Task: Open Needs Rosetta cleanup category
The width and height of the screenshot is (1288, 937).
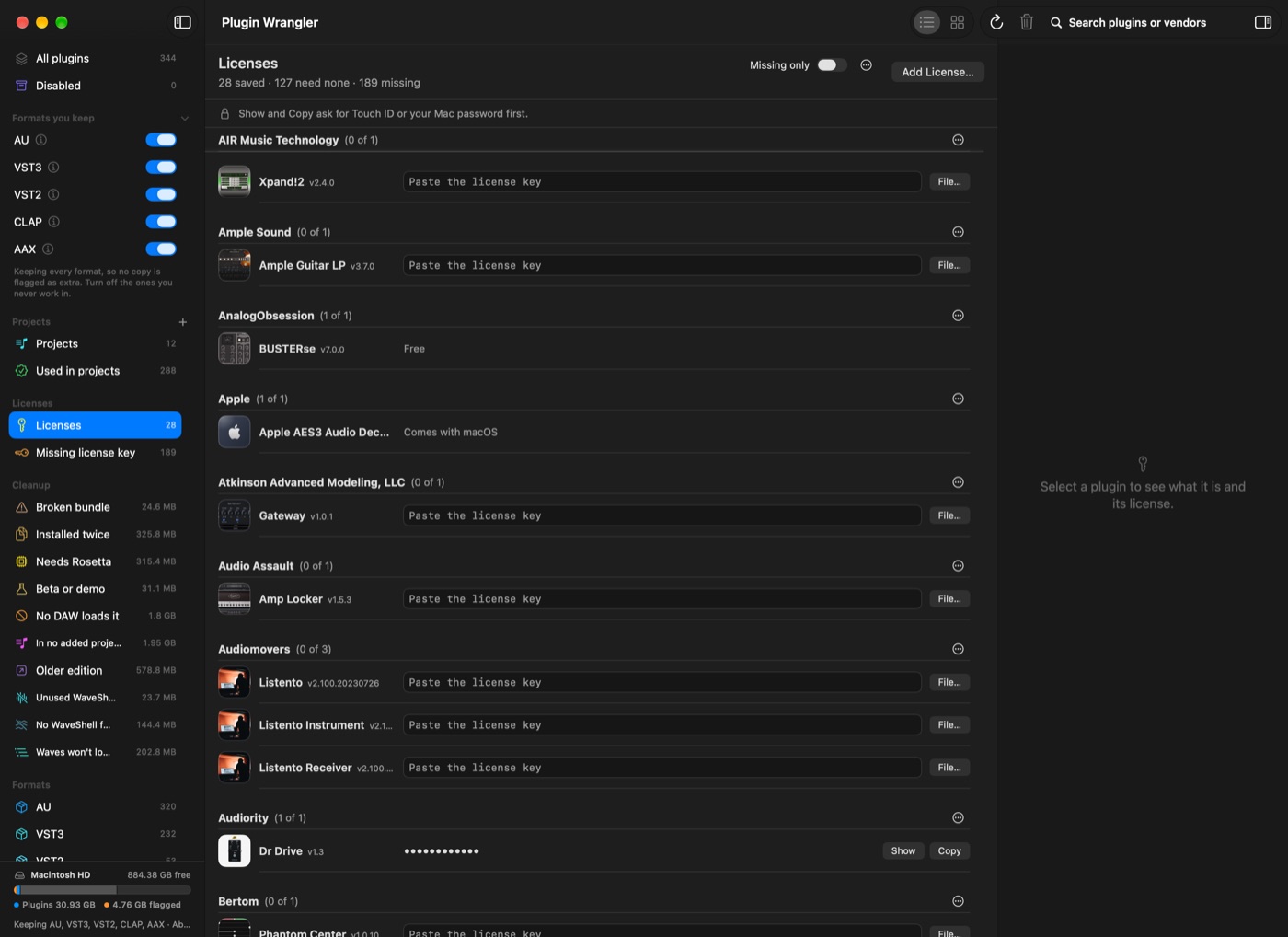Action: coord(95,561)
